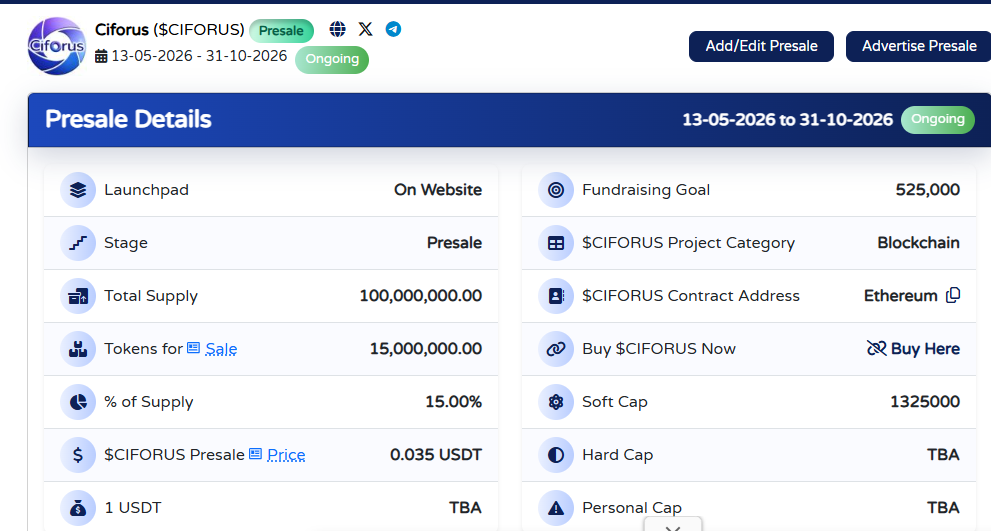Click the 13-05-2026 - 31-10-2026 date text under the title
991x531 pixels.
(x=199, y=56)
